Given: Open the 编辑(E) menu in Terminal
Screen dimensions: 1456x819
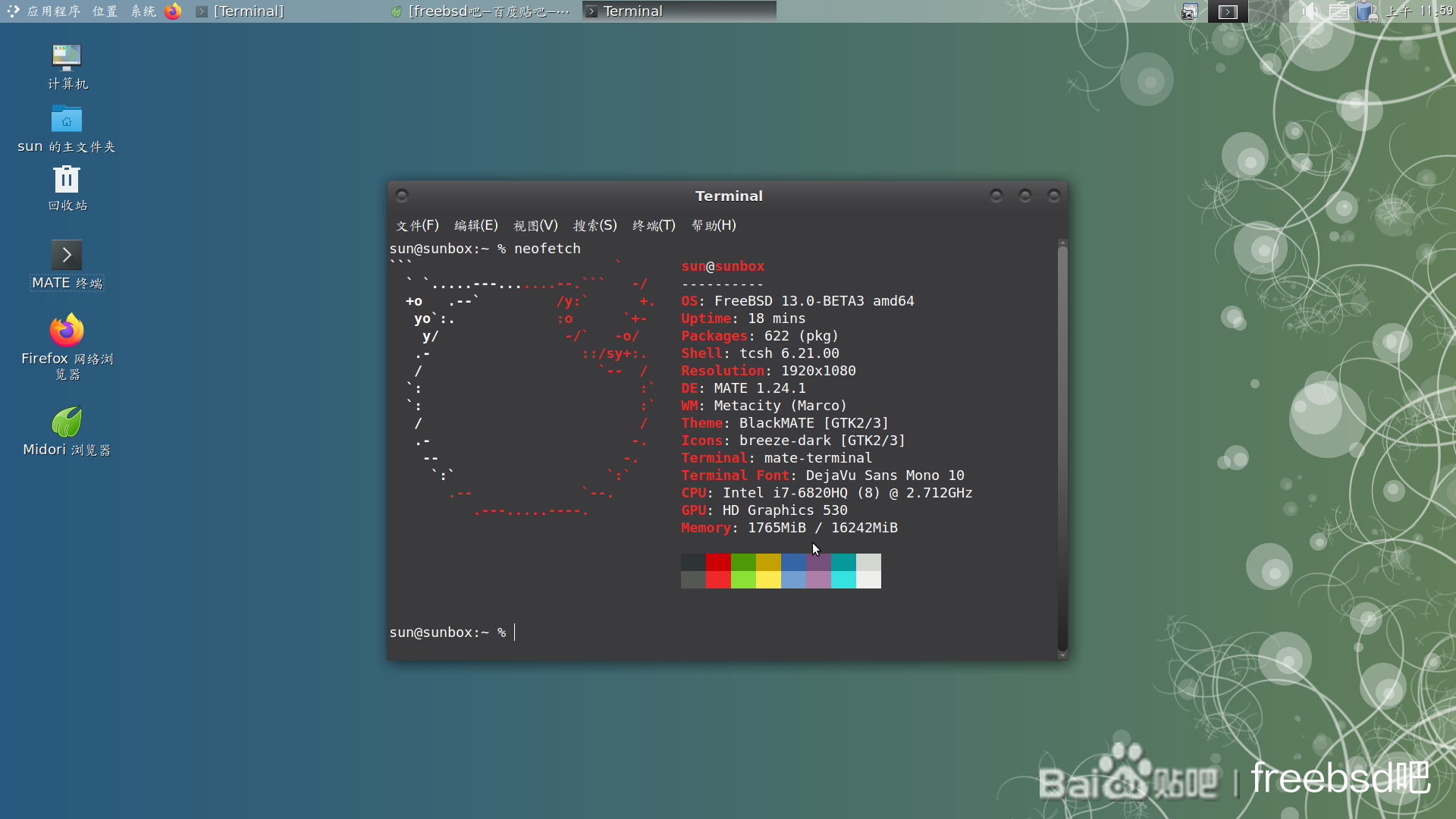Looking at the screenshot, I should click(476, 225).
